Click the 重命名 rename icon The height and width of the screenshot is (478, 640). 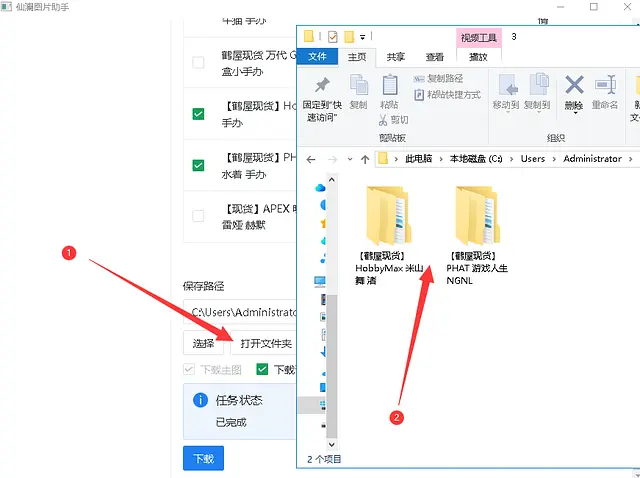[x=605, y=85]
